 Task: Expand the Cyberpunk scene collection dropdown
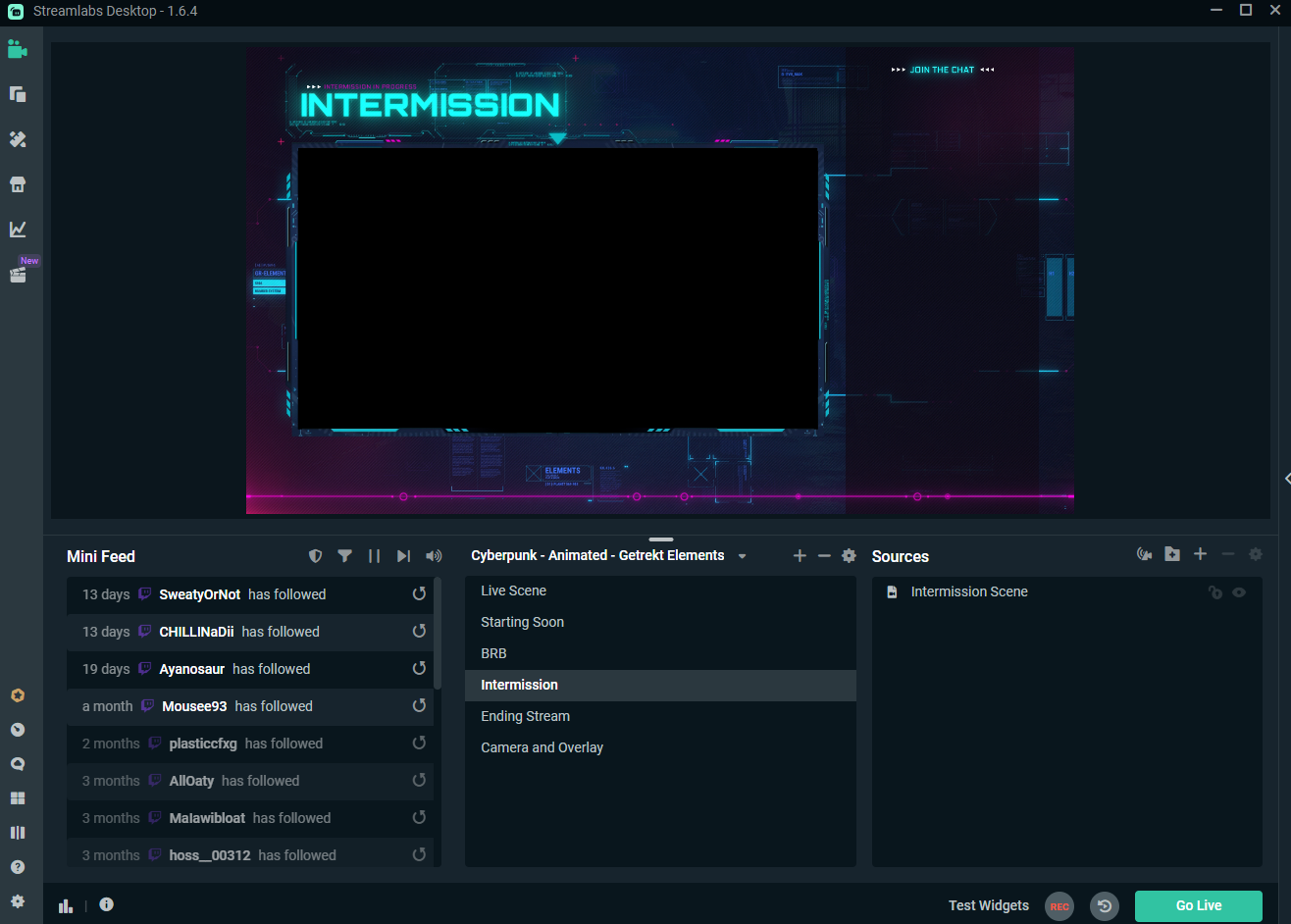(742, 556)
